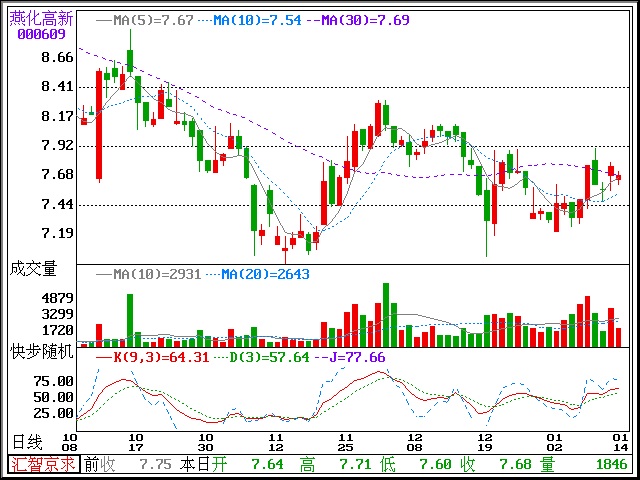640x480 pixels.
Task: Click the large red candlestick near 10/08
Action: pyautogui.click(x=99, y=125)
